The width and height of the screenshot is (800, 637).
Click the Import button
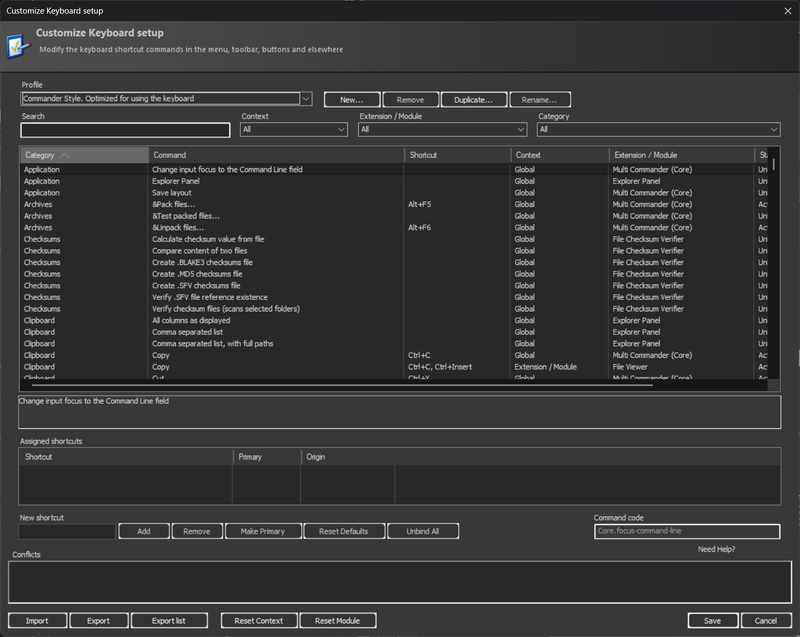[37, 621]
